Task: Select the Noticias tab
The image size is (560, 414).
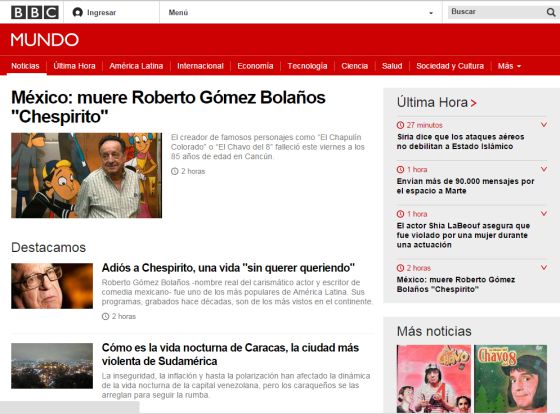Action: tap(25, 66)
